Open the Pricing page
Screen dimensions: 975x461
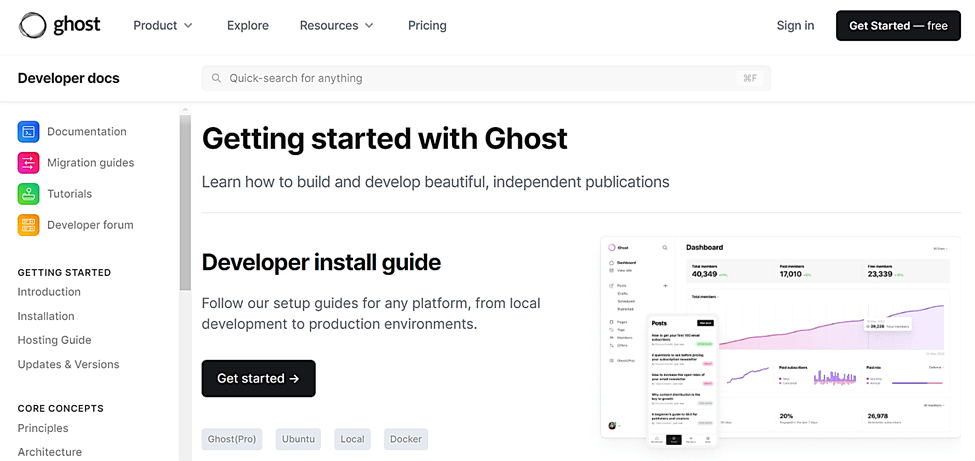[x=427, y=25]
